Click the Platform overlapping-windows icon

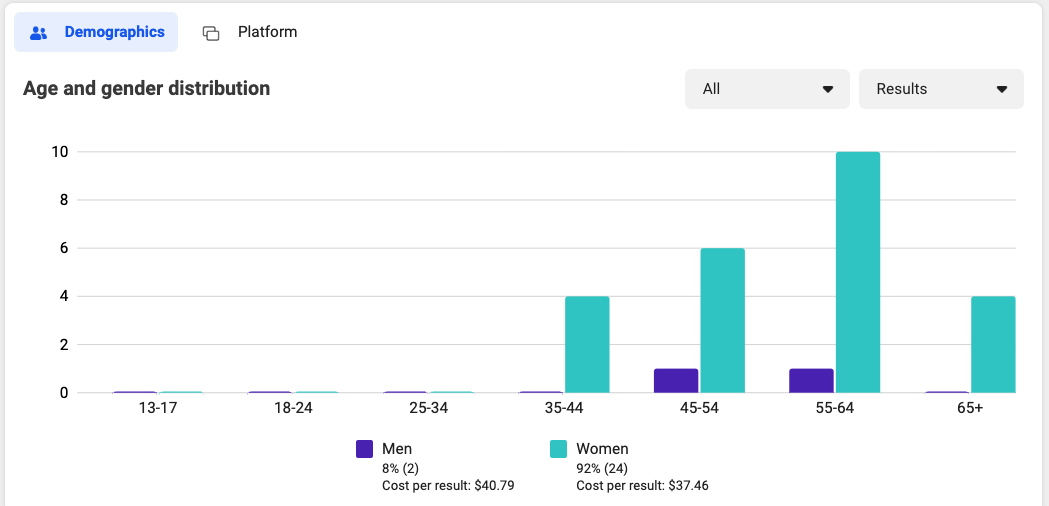coord(211,33)
